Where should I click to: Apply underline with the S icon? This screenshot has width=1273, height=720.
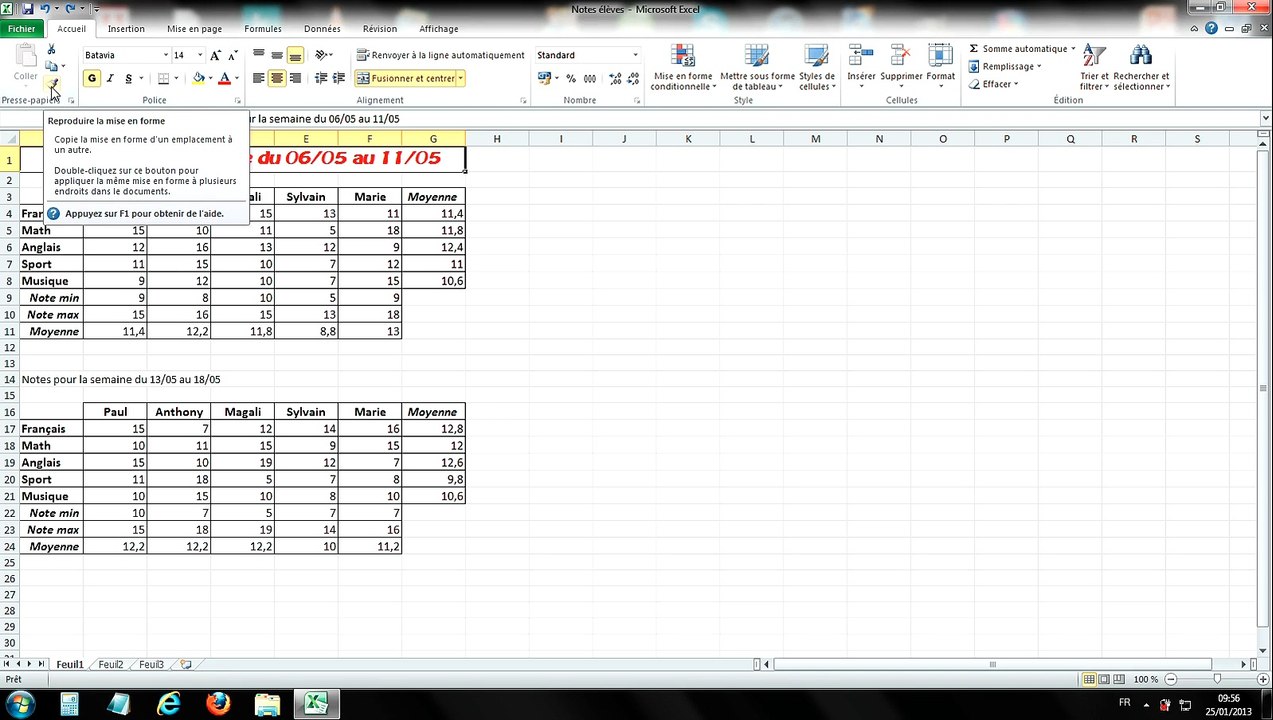128,78
